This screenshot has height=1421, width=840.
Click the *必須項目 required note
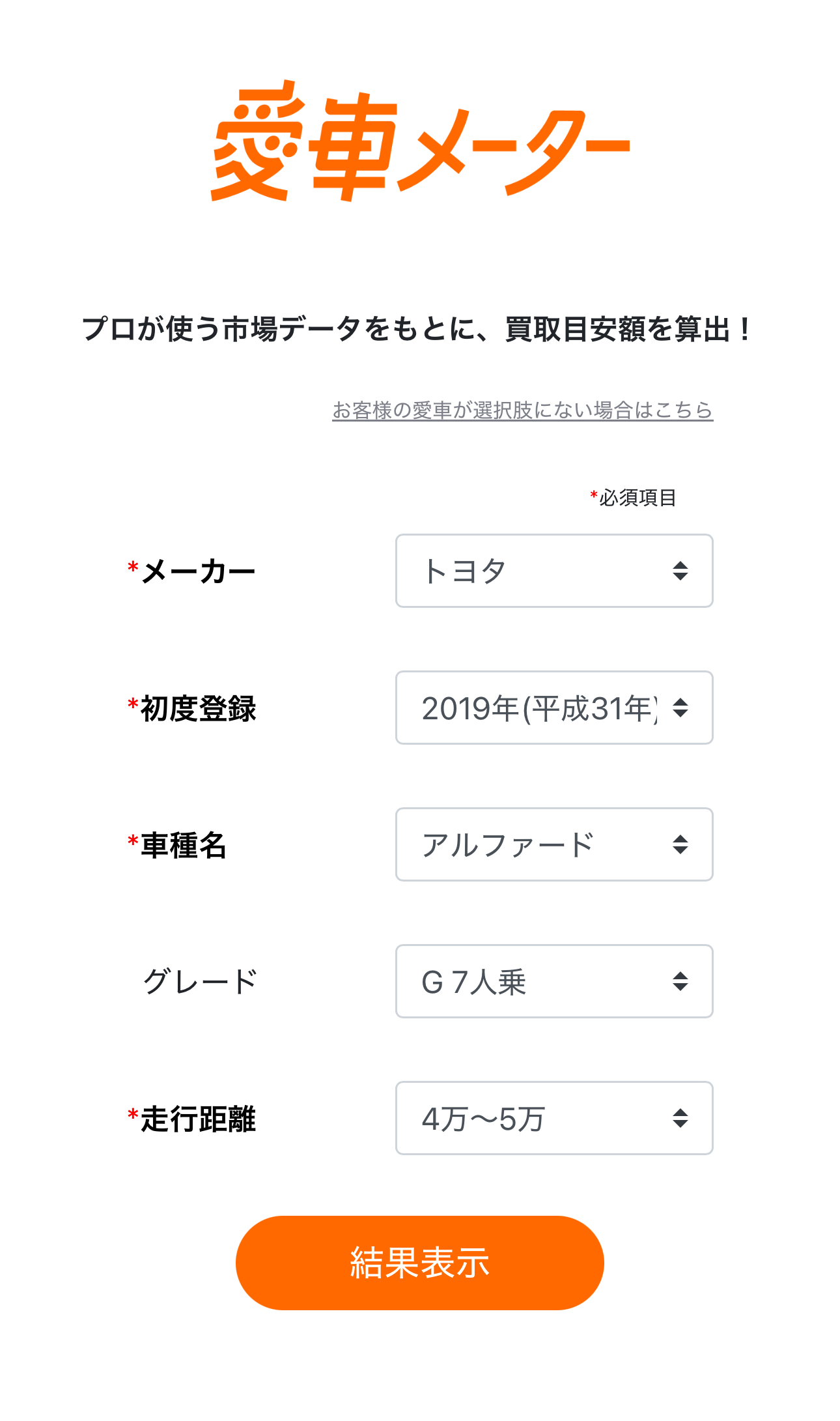tap(633, 498)
